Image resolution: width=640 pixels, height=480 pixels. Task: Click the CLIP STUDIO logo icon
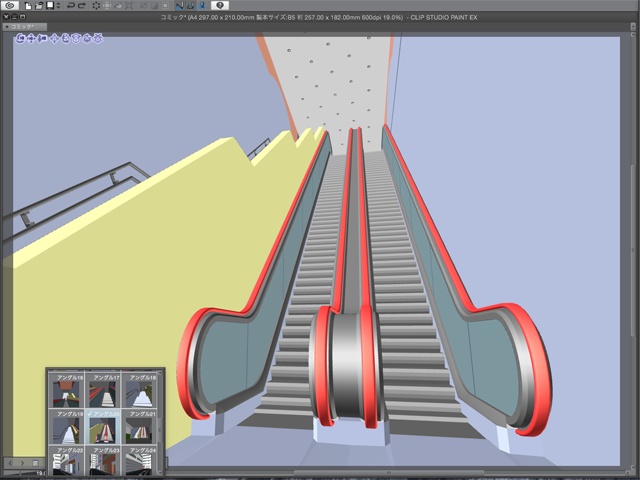9,6
